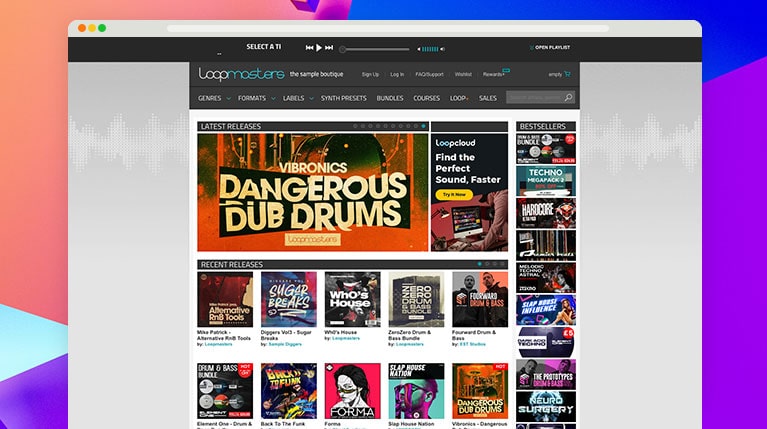
Task: Open the shopping cart icon
Action: coord(568,74)
